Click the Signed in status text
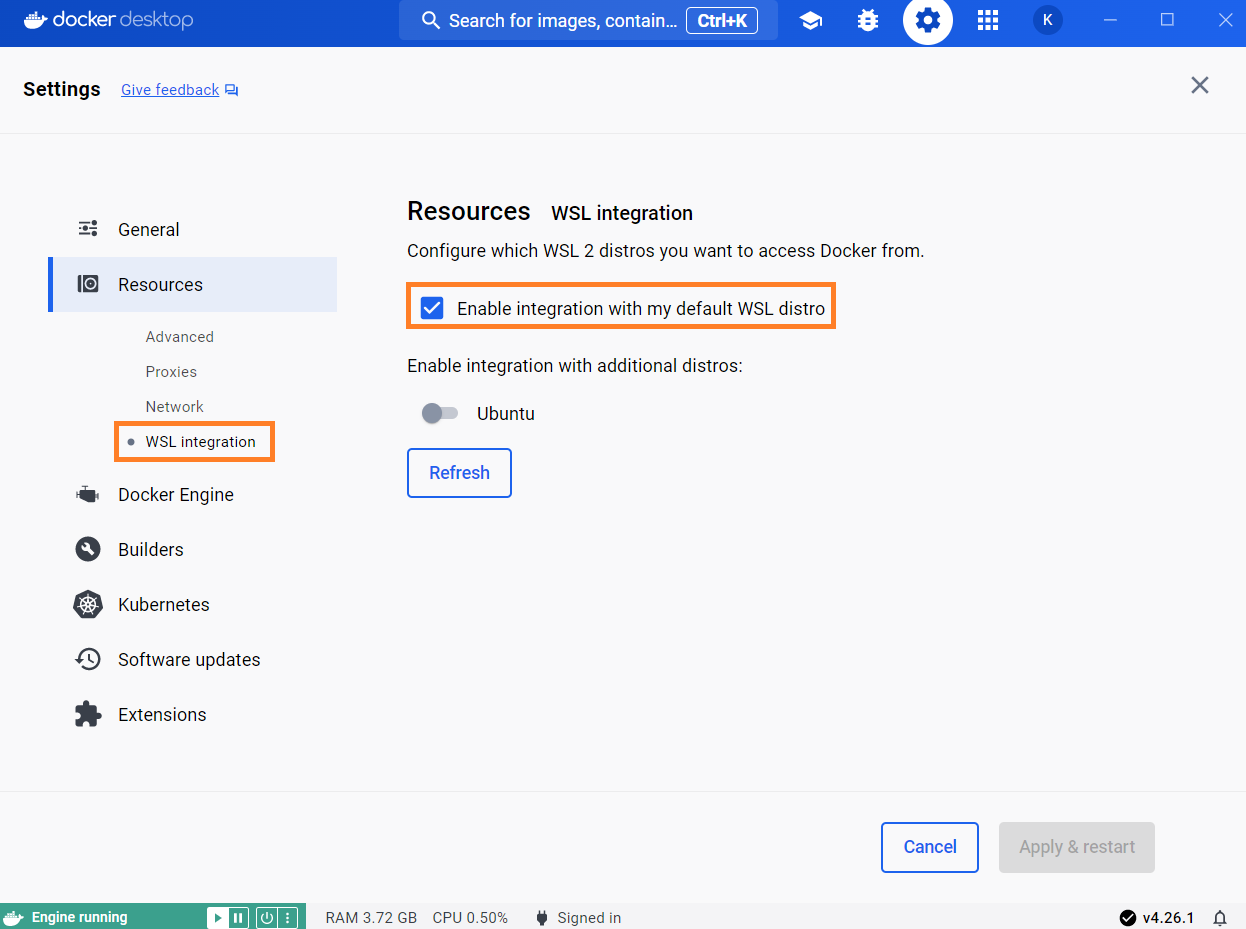This screenshot has width=1246, height=929. coord(589,918)
